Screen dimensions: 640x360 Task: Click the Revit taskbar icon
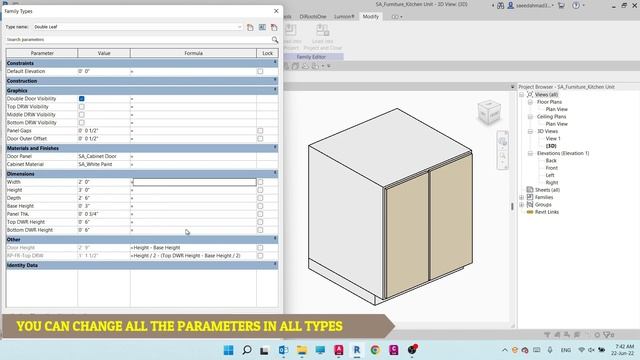click(357, 350)
